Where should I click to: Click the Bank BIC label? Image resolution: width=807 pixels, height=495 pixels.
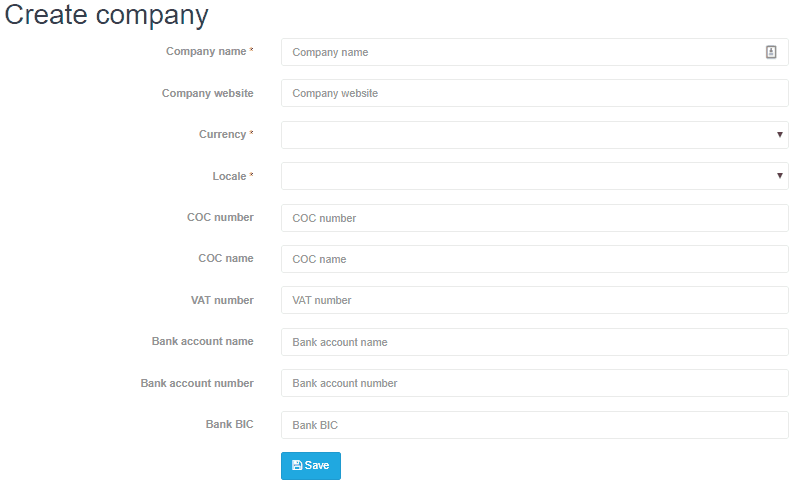coord(230,424)
